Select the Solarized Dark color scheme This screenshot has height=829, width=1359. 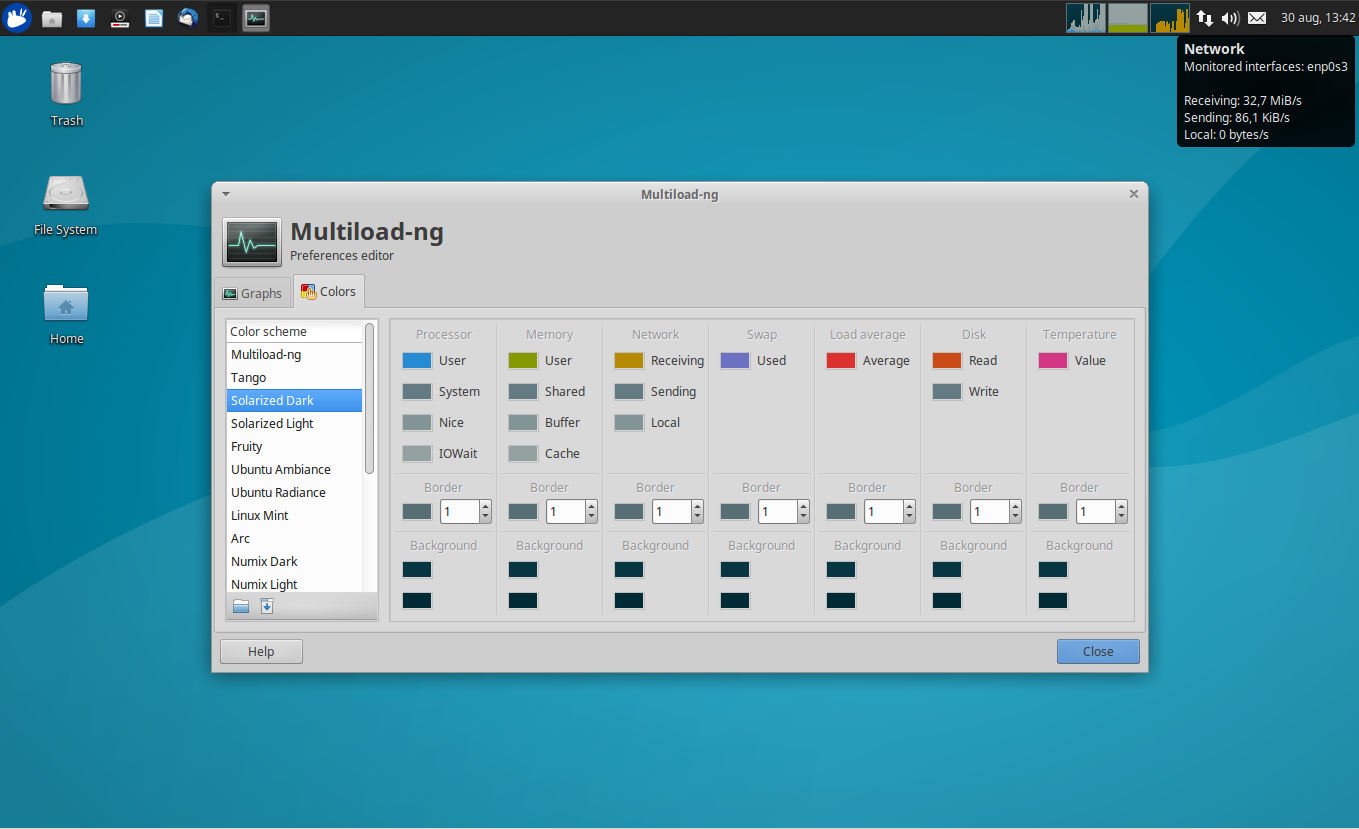click(294, 400)
